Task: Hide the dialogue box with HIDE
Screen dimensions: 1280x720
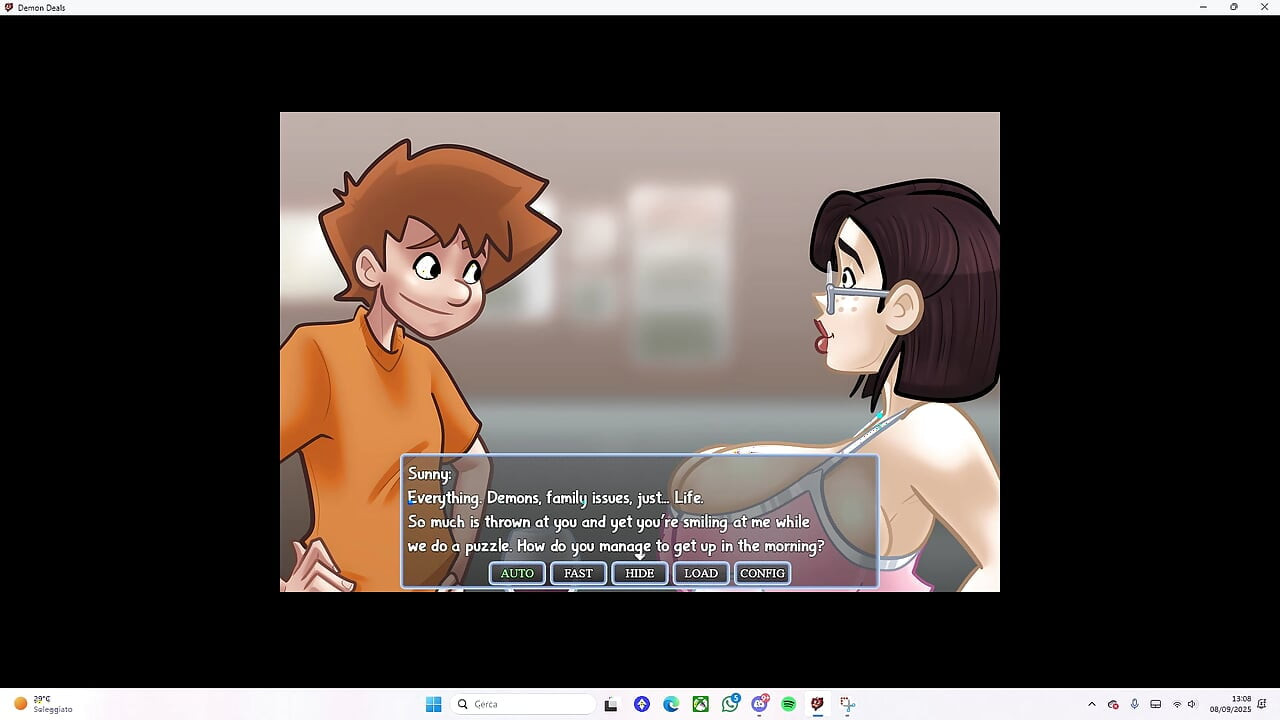Action: coord(639,573)
